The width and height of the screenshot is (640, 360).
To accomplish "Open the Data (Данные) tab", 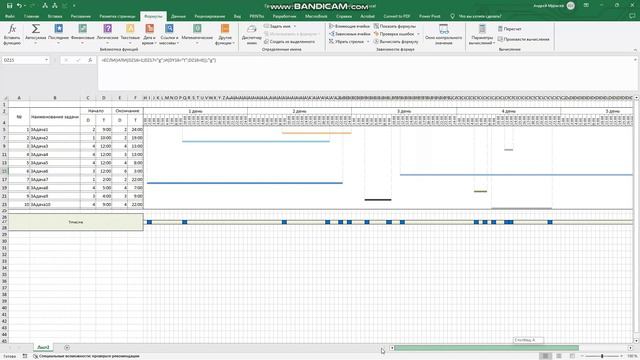I will pyautogui.click(x=178, y=16).
